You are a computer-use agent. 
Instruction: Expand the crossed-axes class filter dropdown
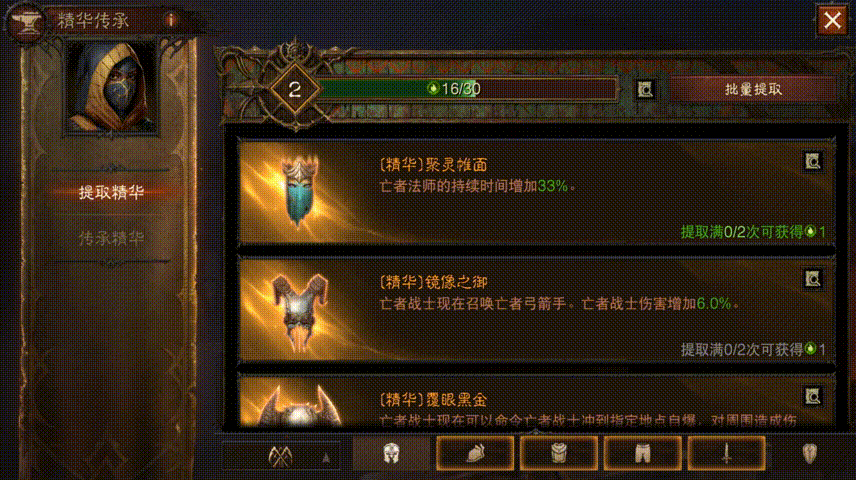click(x=282, y=456)
